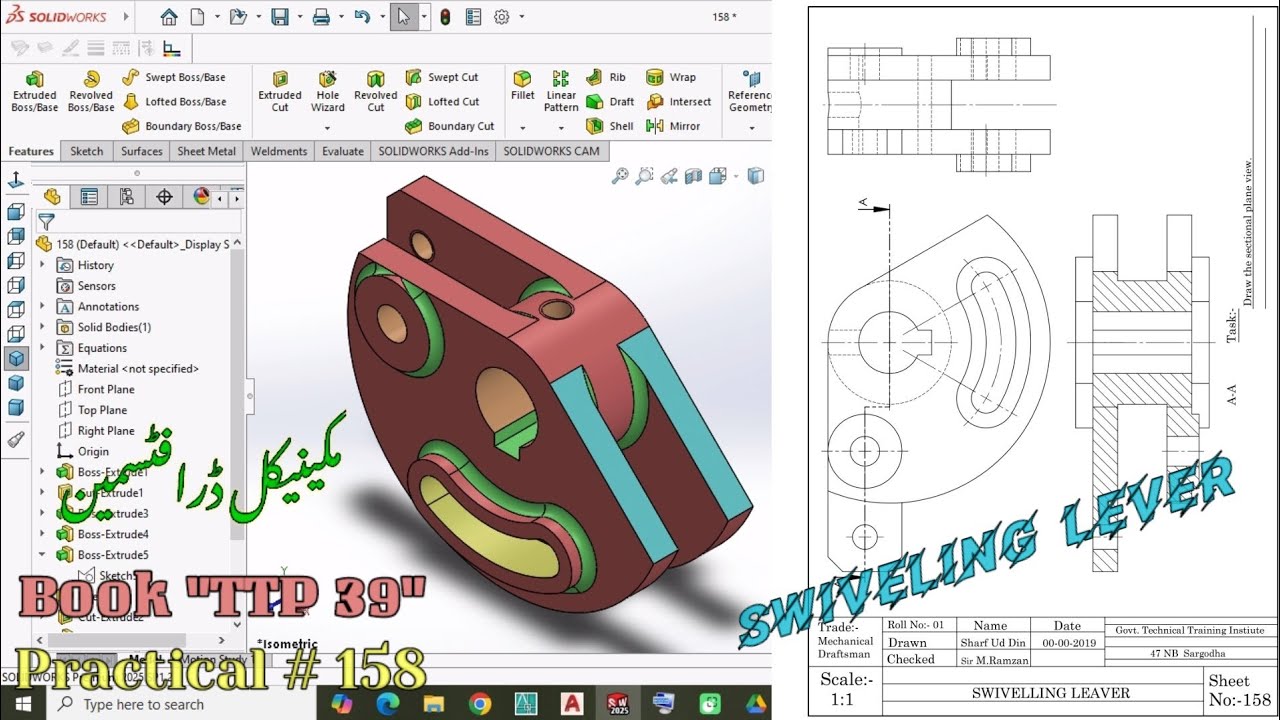Open the Hole Wizard tool
Image resolution: width=1280 pixels, height=720 pixels.
click(328, 91)
